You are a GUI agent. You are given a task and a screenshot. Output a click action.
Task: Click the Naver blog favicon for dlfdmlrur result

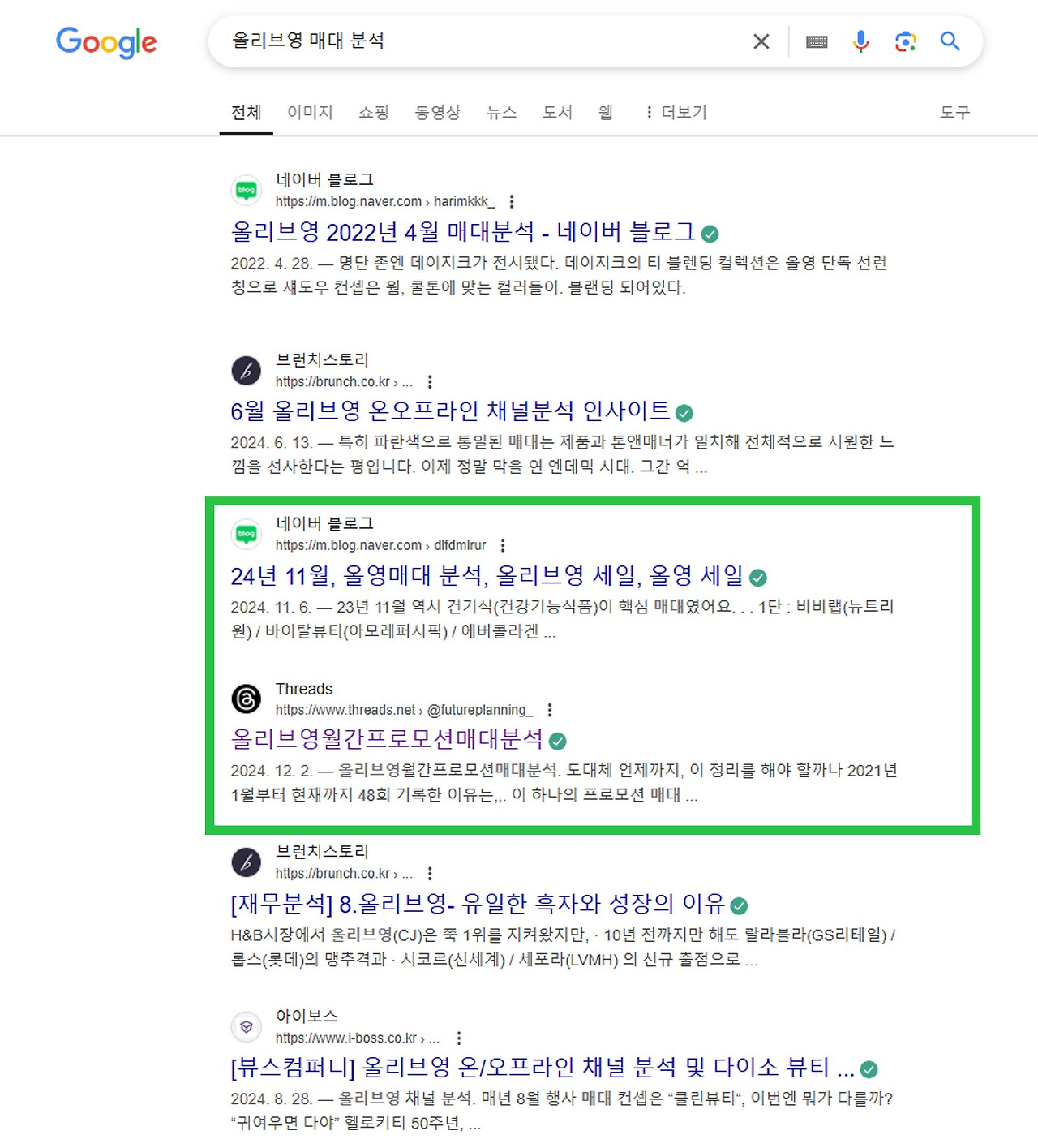(247, 534)
